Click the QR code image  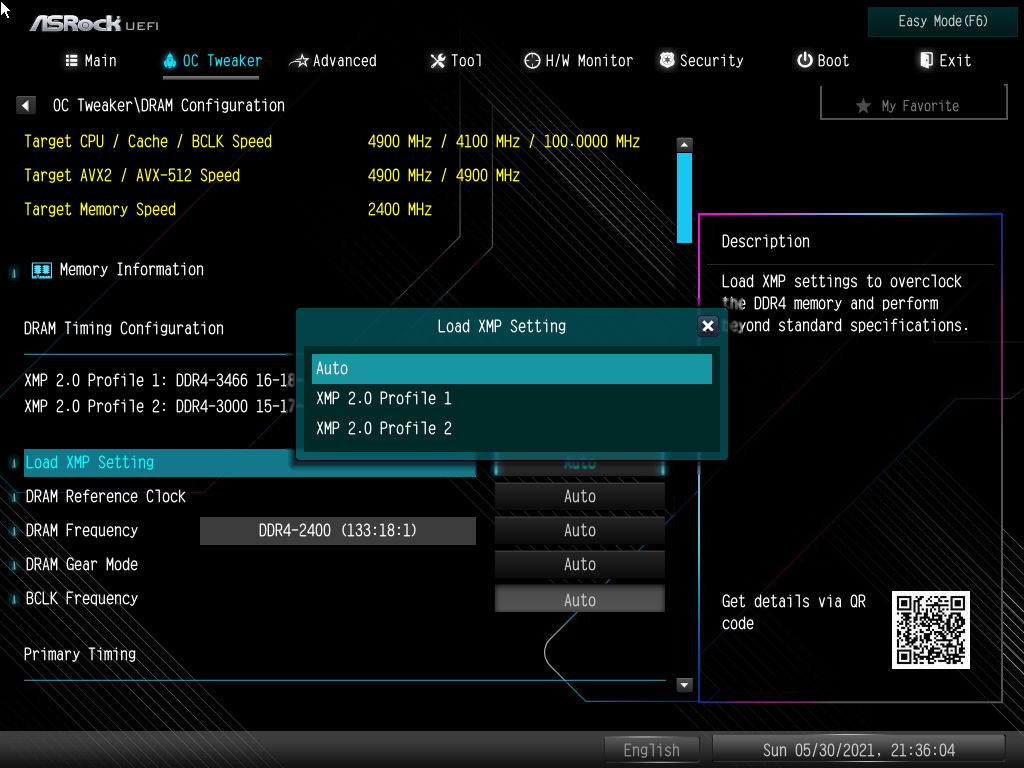click(x=930, y=630)
